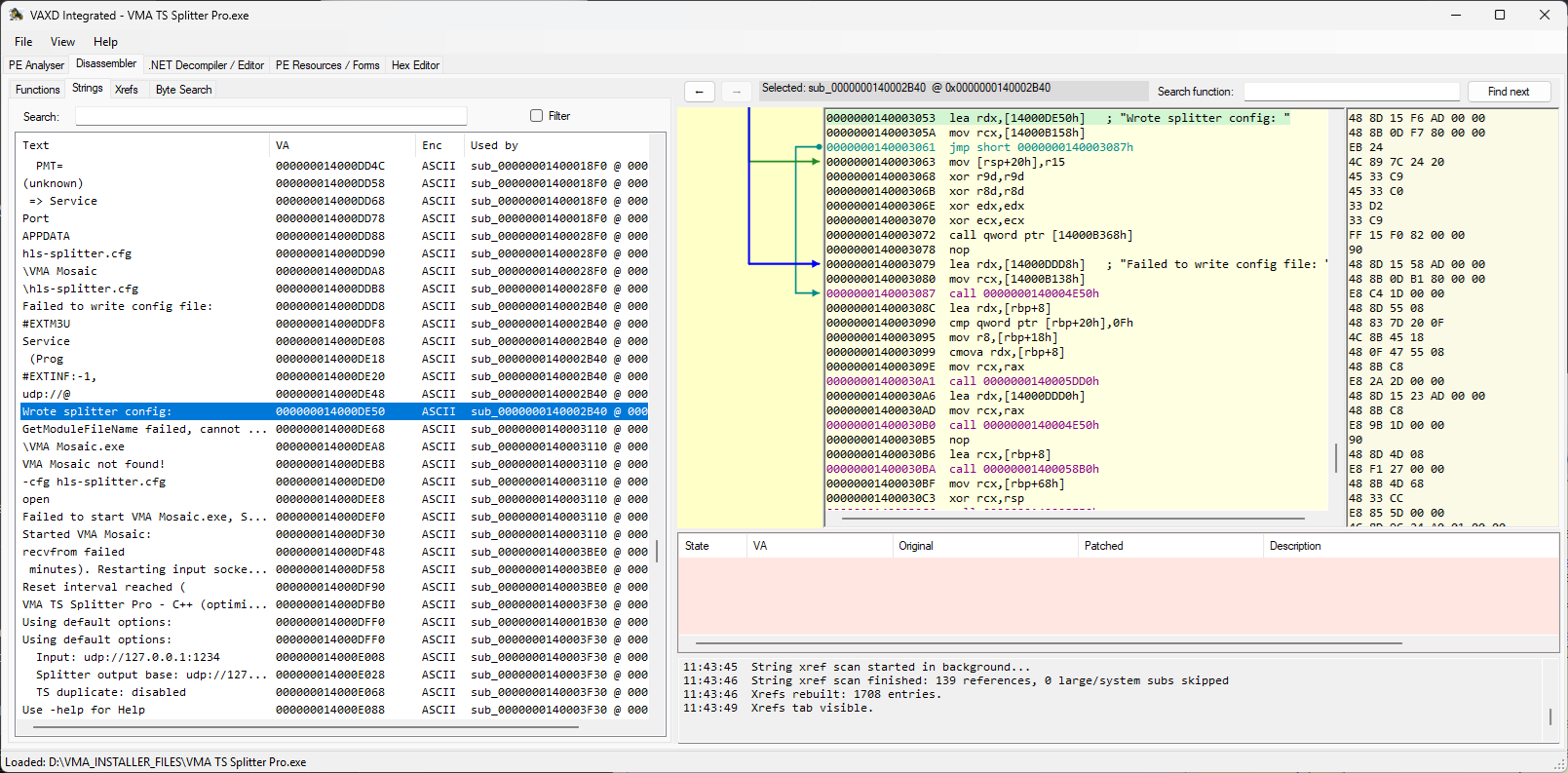This screenshot has height=773, width=1568.
Task: Open the View menu
Action: [62, 42]
